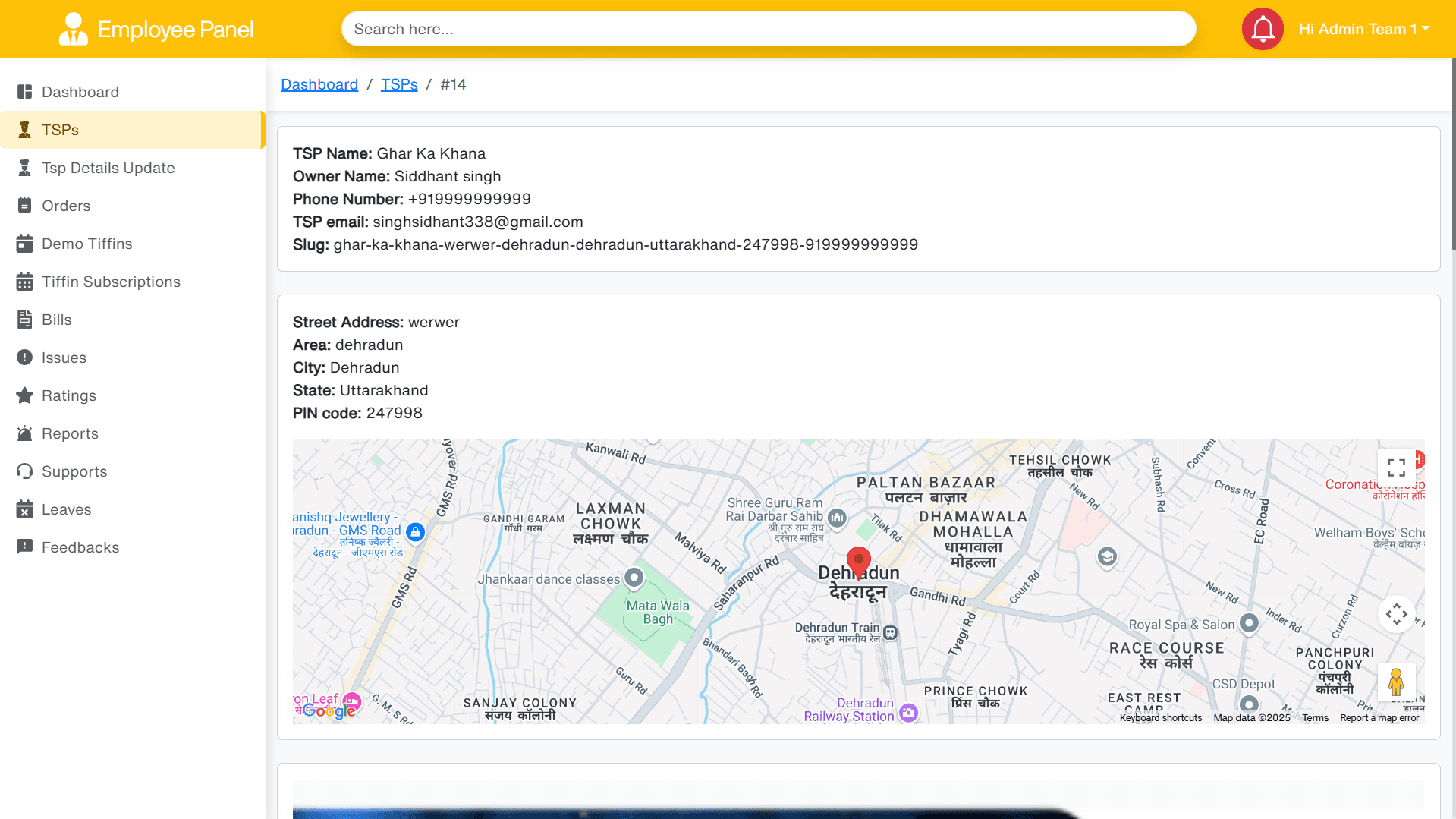The height and width of the screenshot is (819, 1456).
Task: Click the red notification bell icon
Action: (1263, 29)
